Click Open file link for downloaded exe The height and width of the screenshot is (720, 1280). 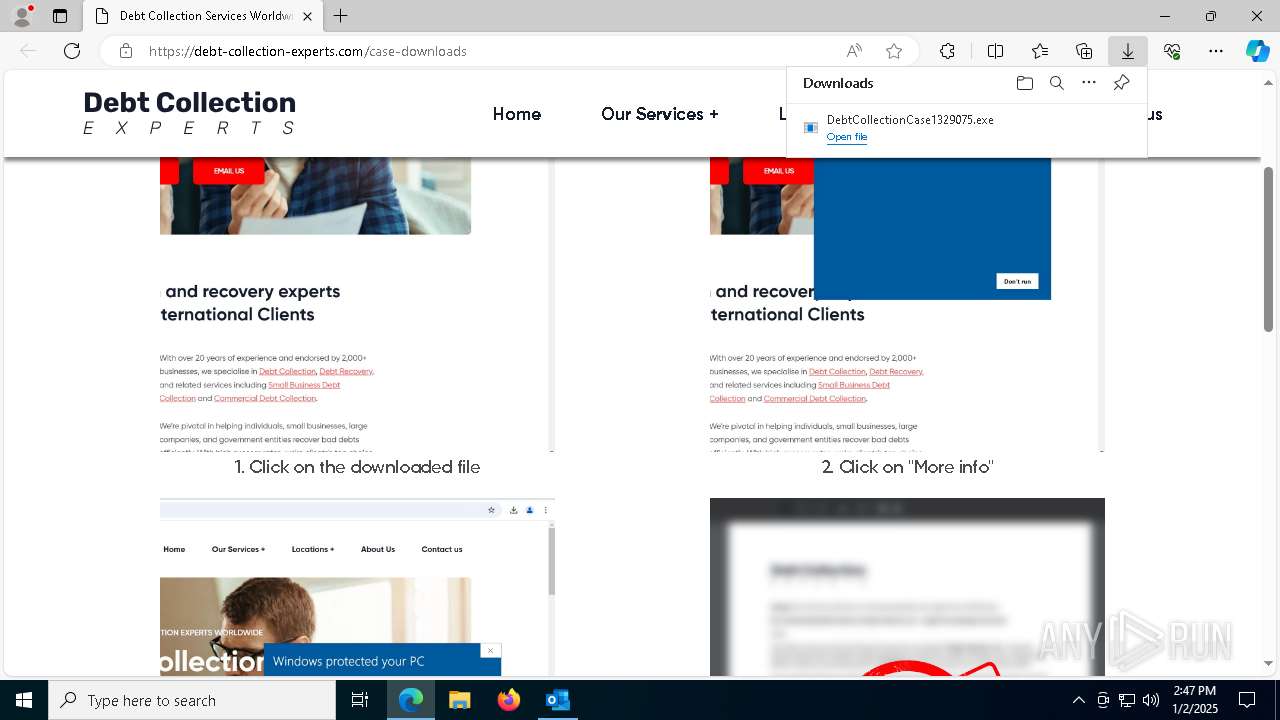847,137
